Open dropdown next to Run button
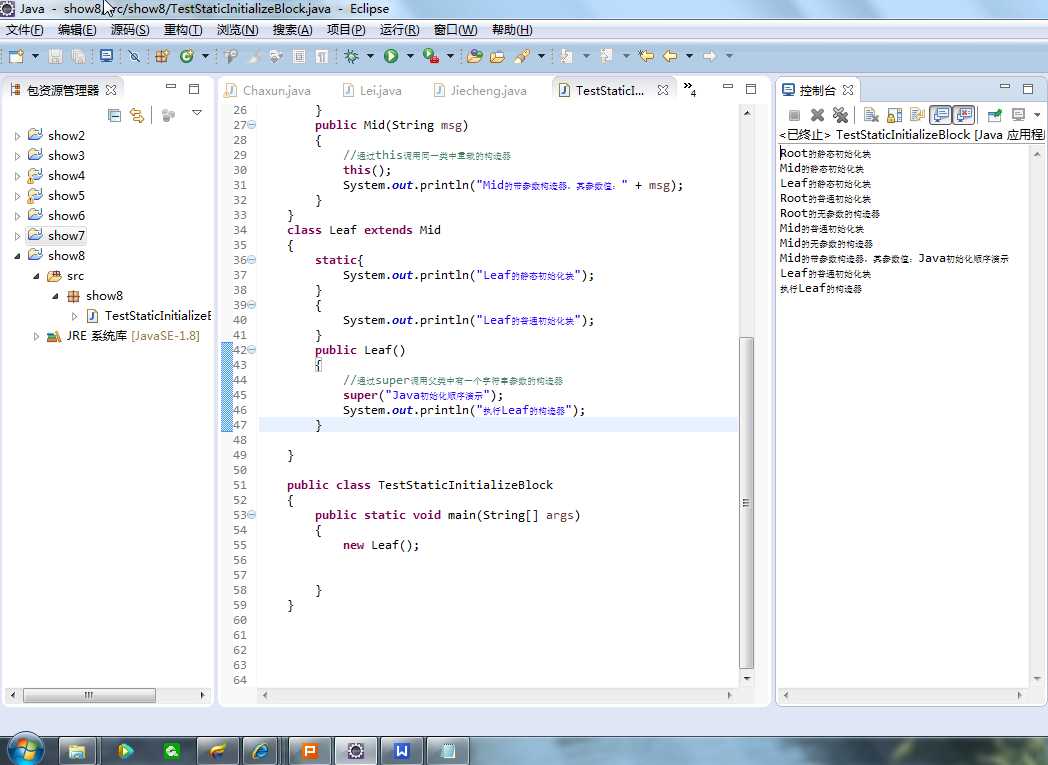The image size is (1048, 765). 410,57
